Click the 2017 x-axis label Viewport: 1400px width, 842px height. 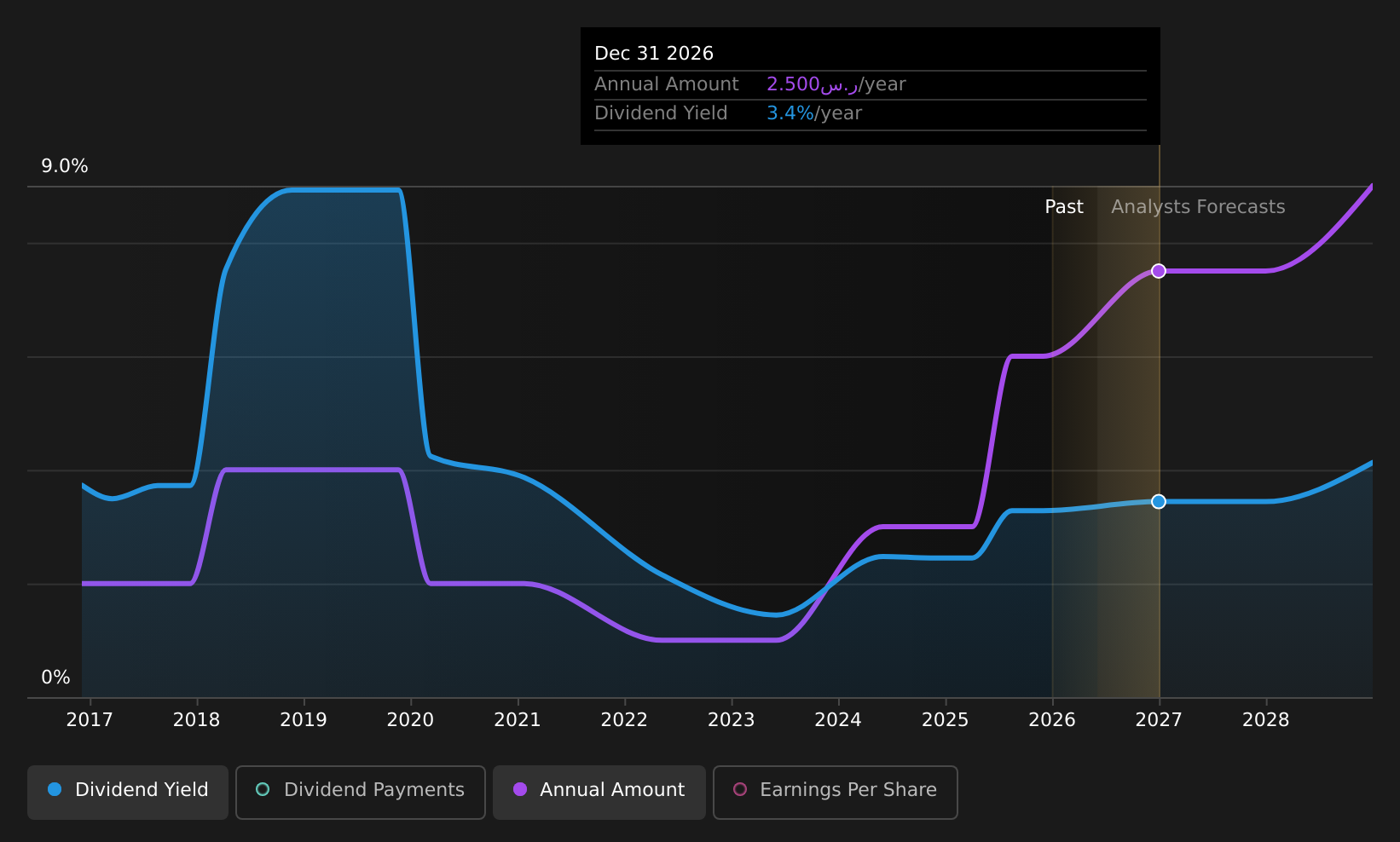(90, 720)
